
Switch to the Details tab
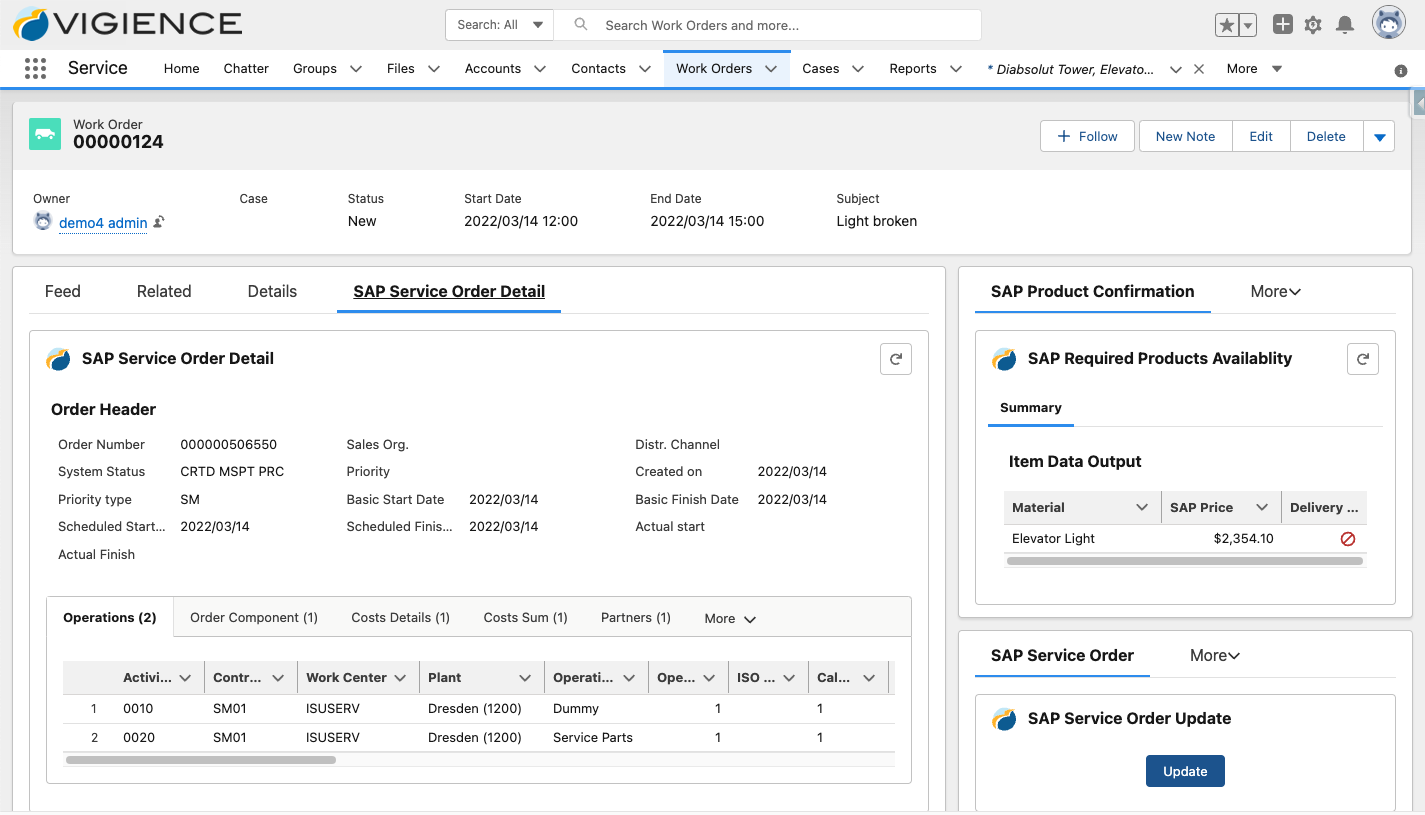click(272, 291)
